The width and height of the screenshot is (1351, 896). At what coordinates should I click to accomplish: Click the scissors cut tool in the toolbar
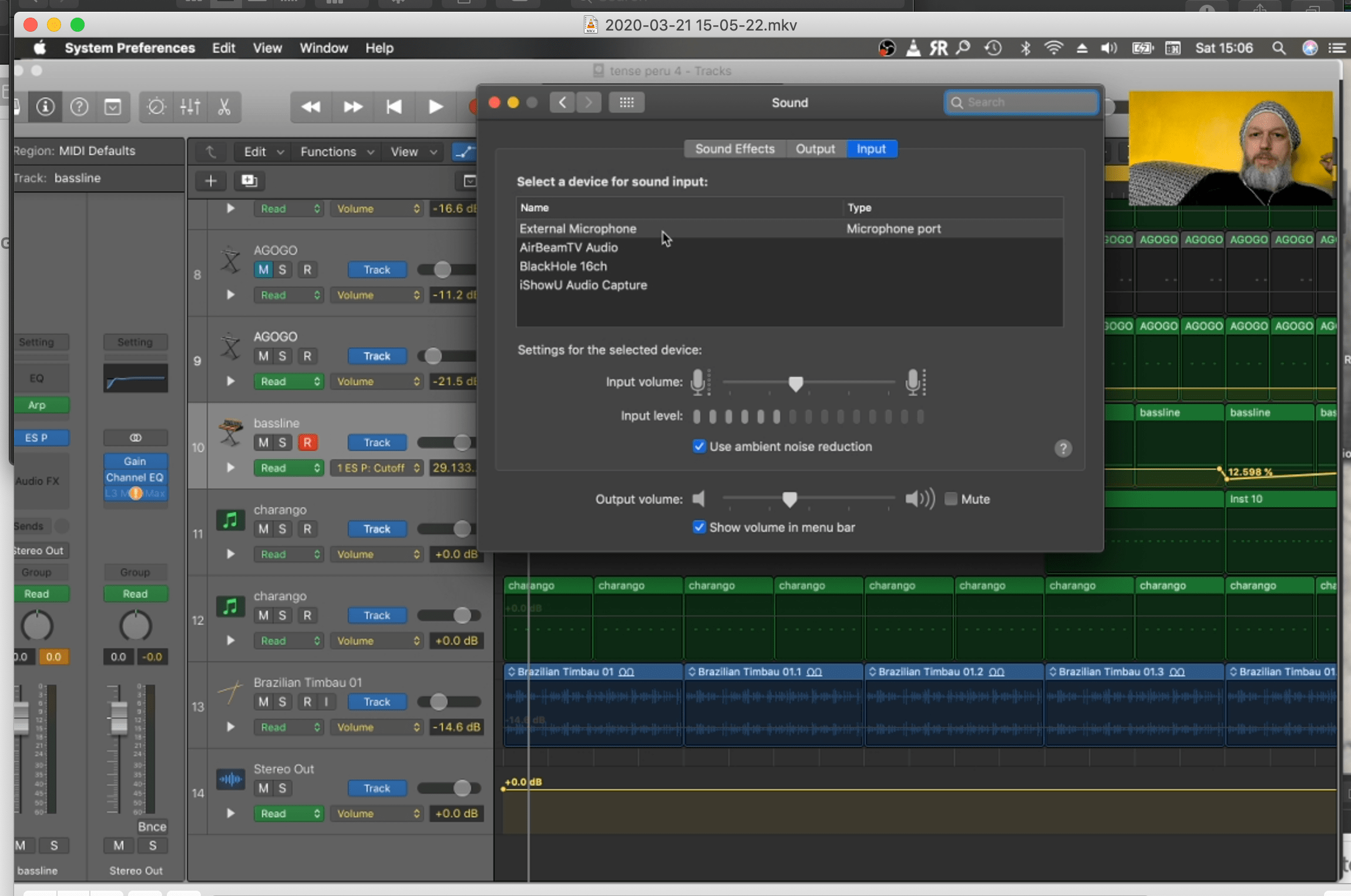pos(225,107)
